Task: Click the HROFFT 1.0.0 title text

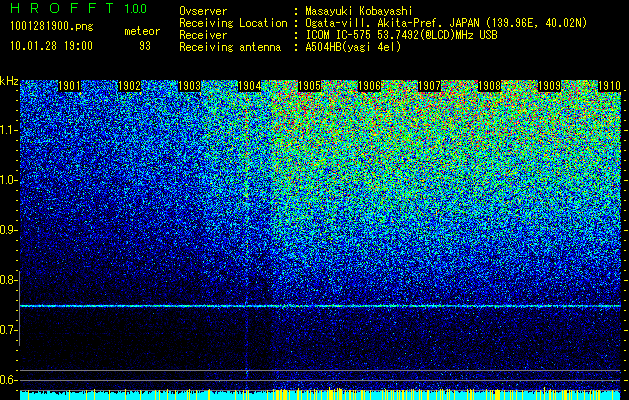Action: coord(78,8)
